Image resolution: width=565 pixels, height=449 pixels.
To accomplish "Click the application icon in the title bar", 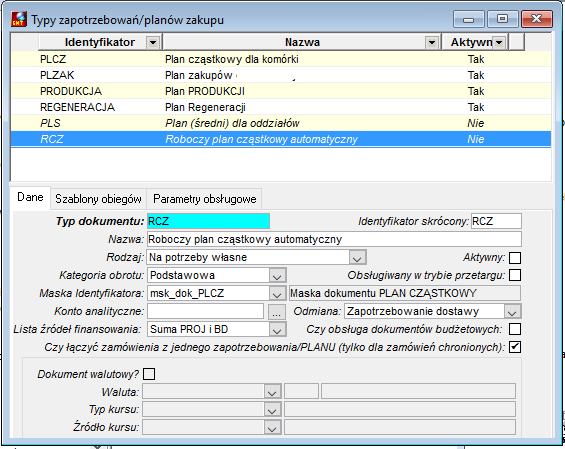I will pyautogui.click(x=19, y=19).
